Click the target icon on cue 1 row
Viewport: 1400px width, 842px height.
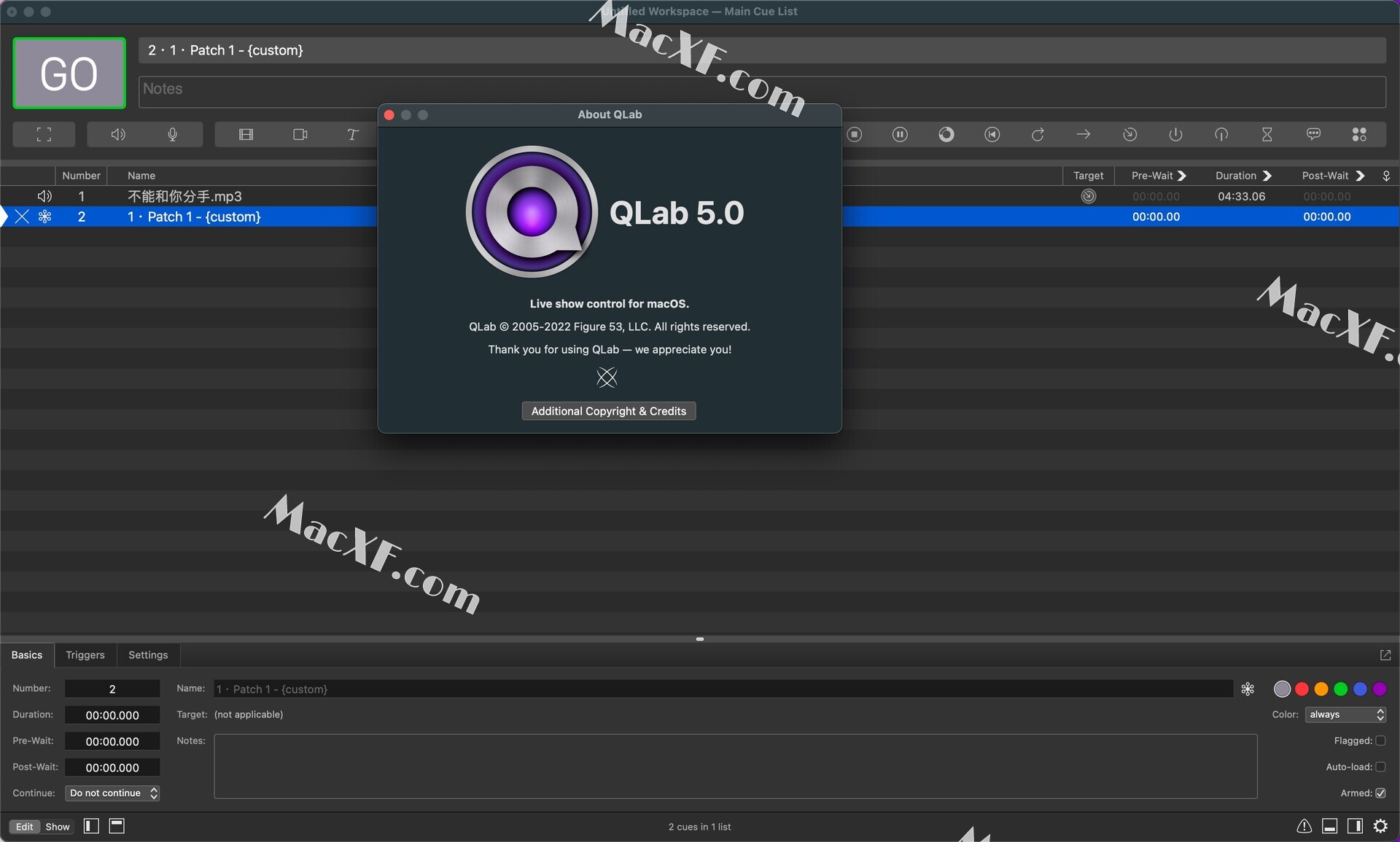click(1089, 196)
